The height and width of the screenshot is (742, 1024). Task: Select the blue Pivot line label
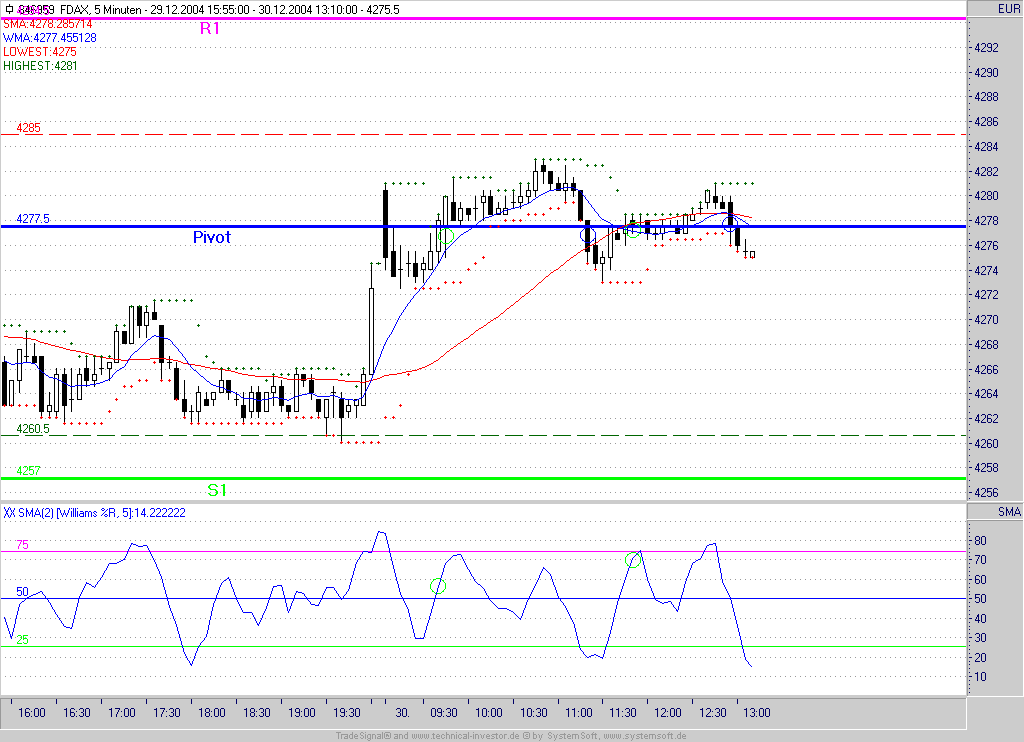(211, 237)
